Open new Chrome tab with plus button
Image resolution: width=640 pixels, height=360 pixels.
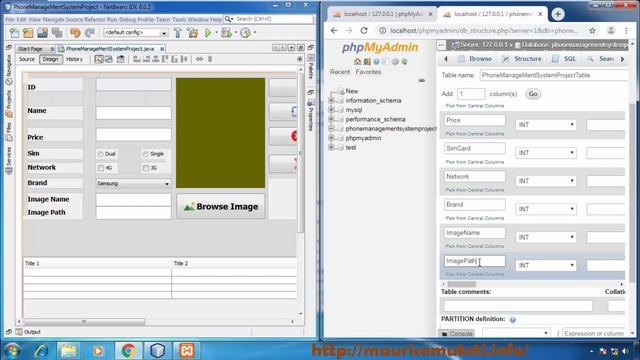pyautogui.click(x=558, y=14)
